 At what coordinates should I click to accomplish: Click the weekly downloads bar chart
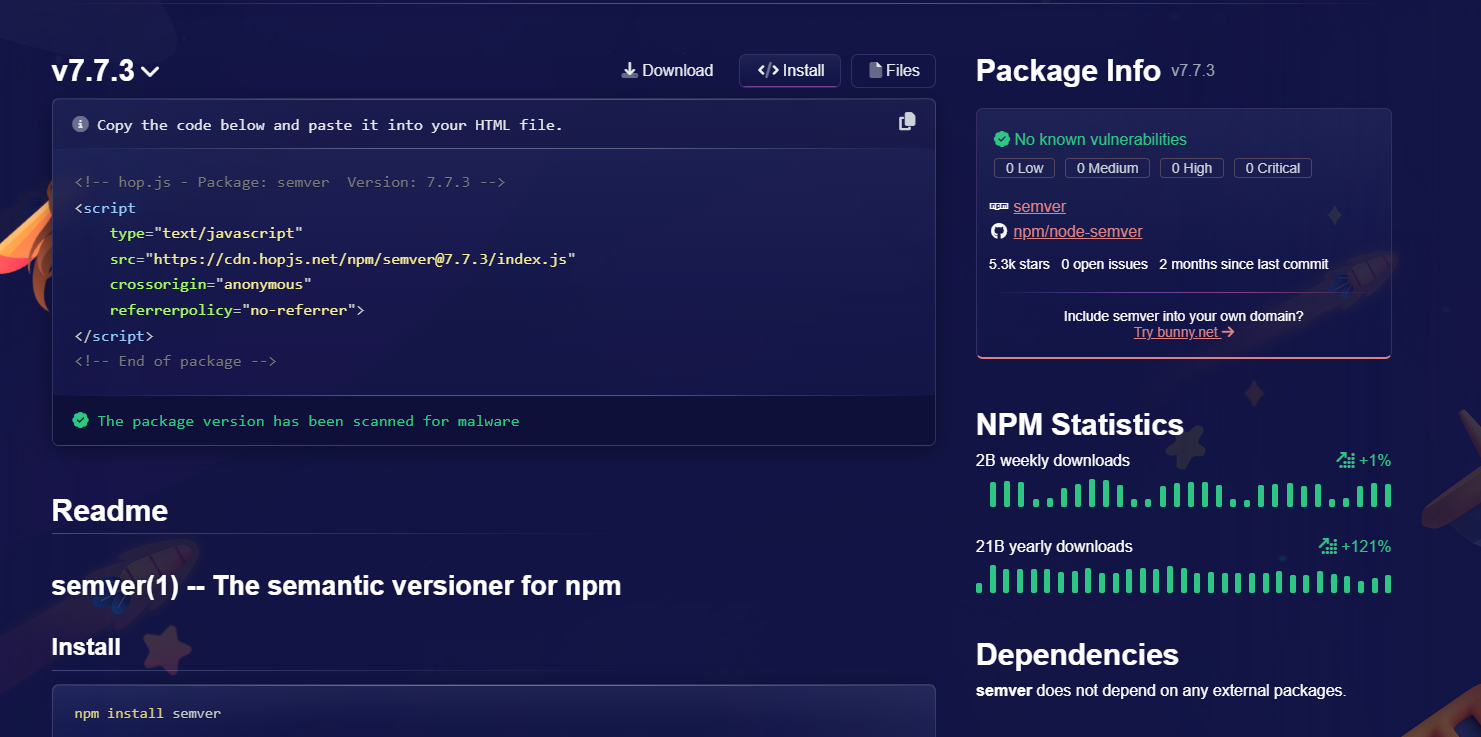(1183, 494)
